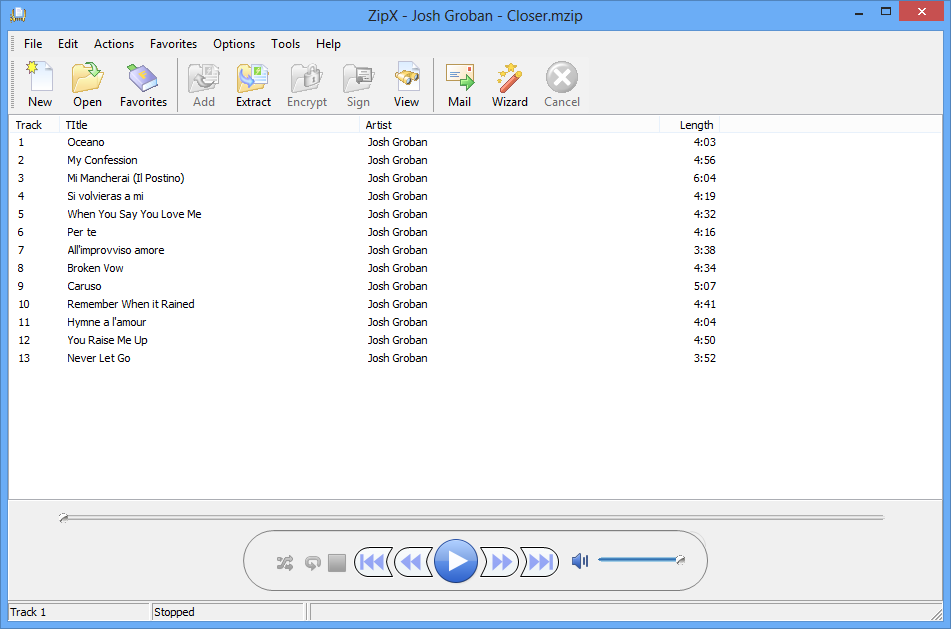951x629 pixels.
Task: Click Josh Groban artist in track 13 row
Action: coord(397,358)
